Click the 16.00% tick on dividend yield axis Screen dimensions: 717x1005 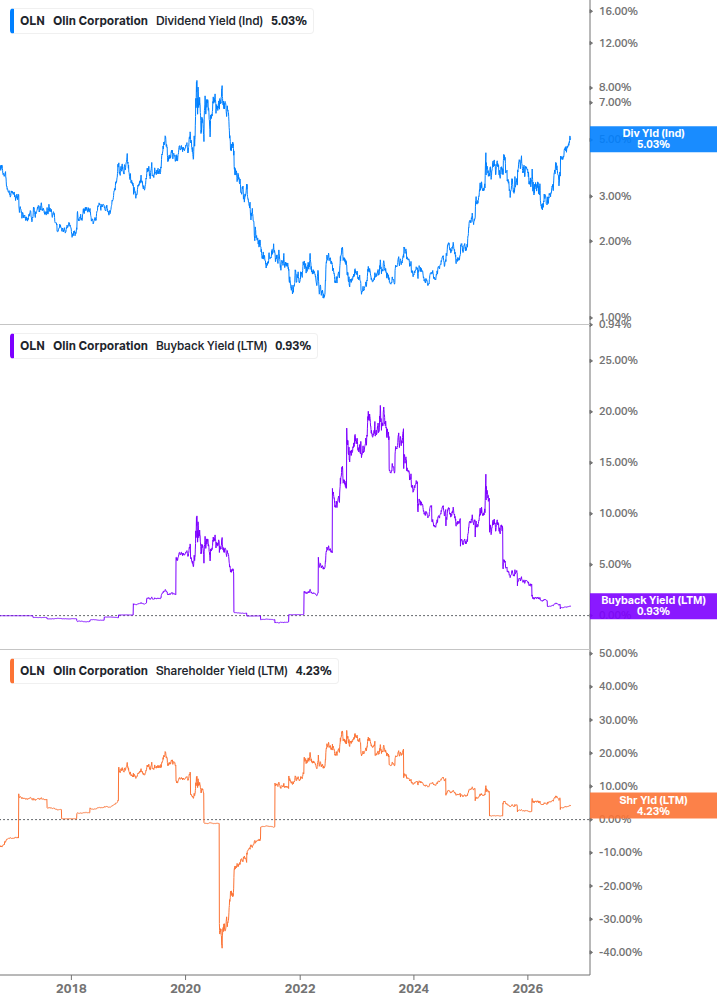(x=618, y=11)
